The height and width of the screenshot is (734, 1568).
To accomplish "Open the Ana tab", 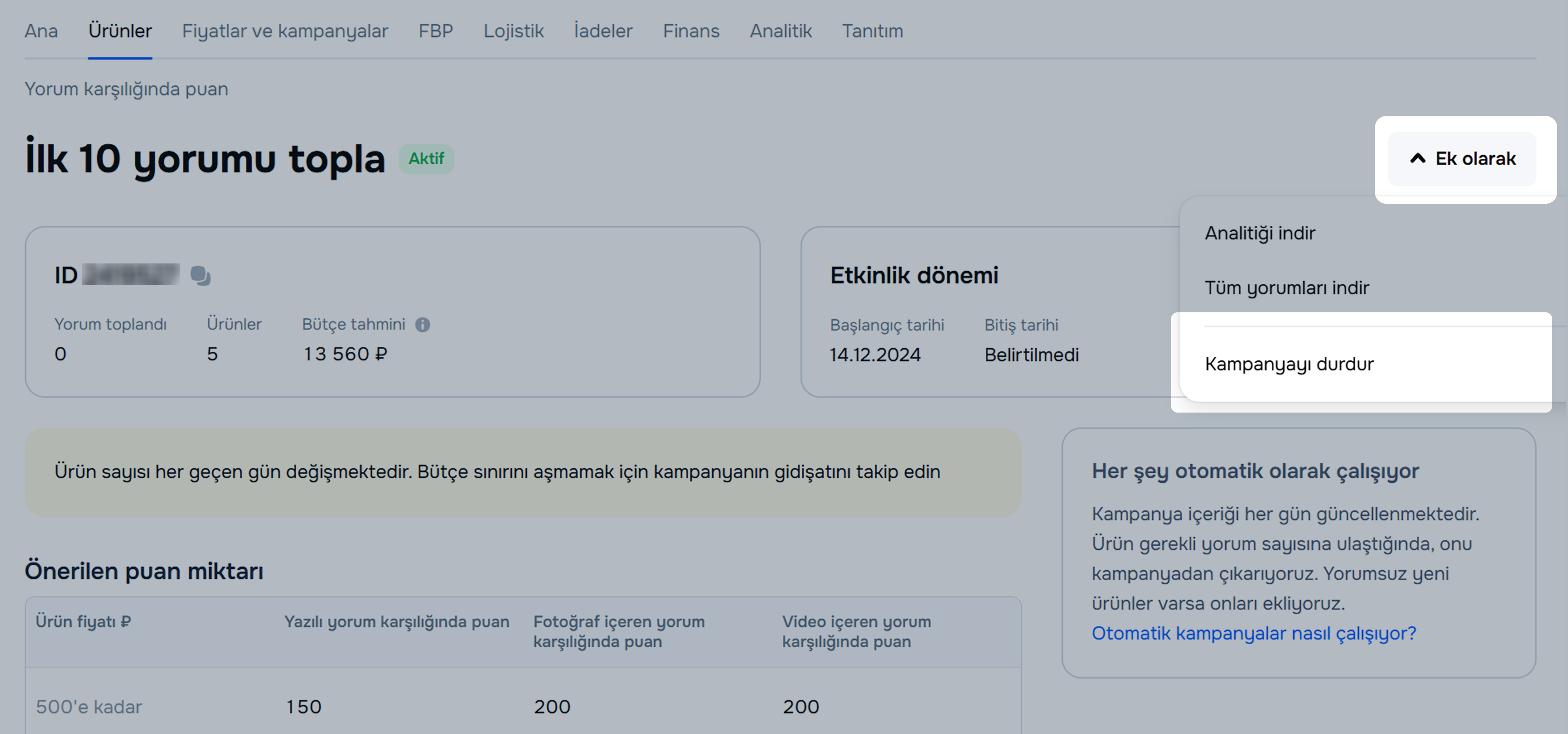I will pyautogui.click(x=41, y=31).
